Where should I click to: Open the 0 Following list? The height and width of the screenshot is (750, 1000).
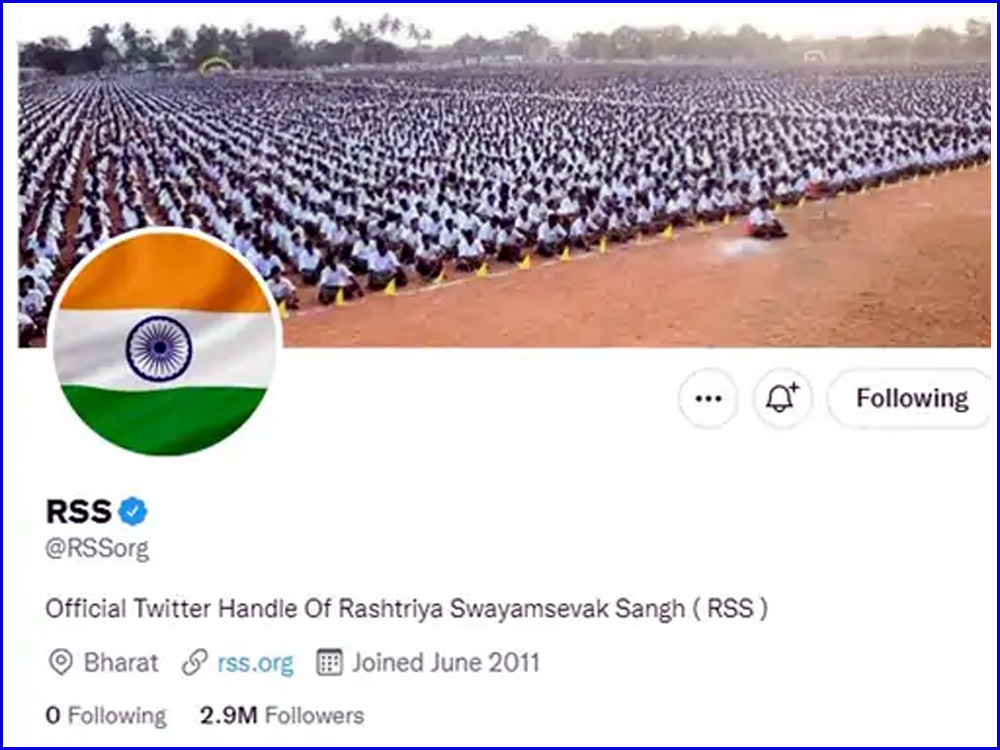(106, 716)
